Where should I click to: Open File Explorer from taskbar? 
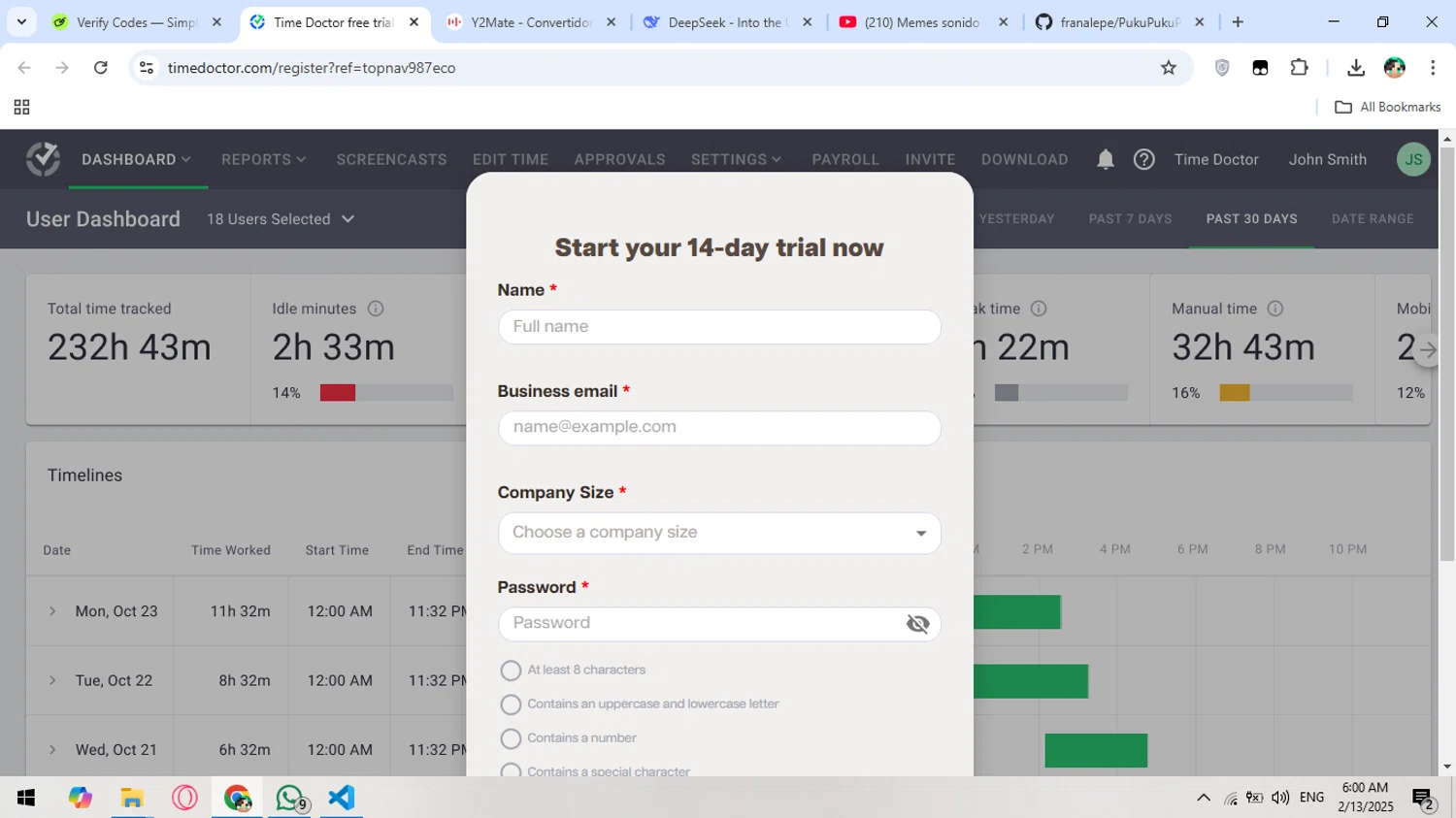coord(132,798)
